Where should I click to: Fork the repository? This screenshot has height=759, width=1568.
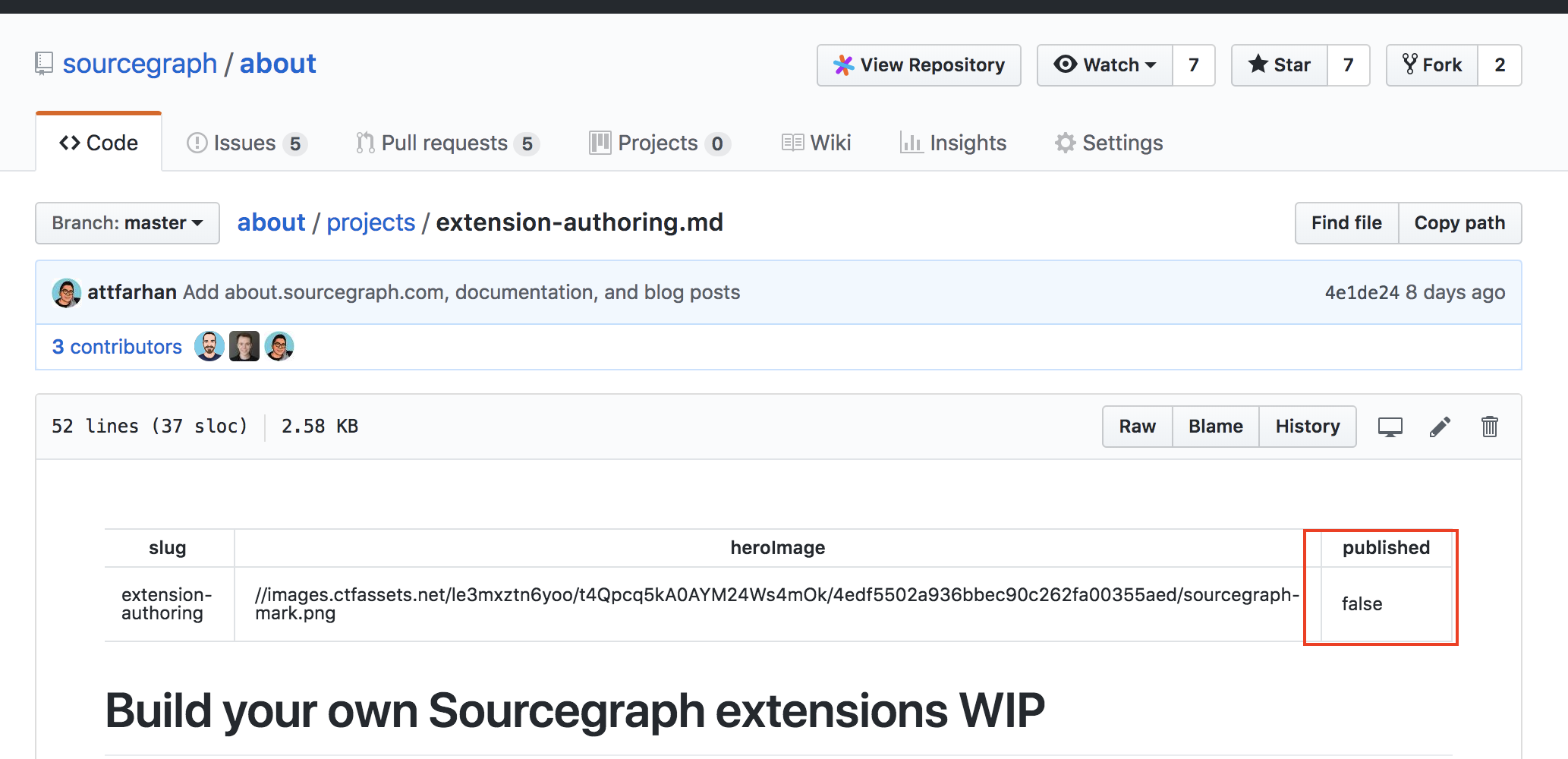pyautogui.click(x=1432, y=65)
